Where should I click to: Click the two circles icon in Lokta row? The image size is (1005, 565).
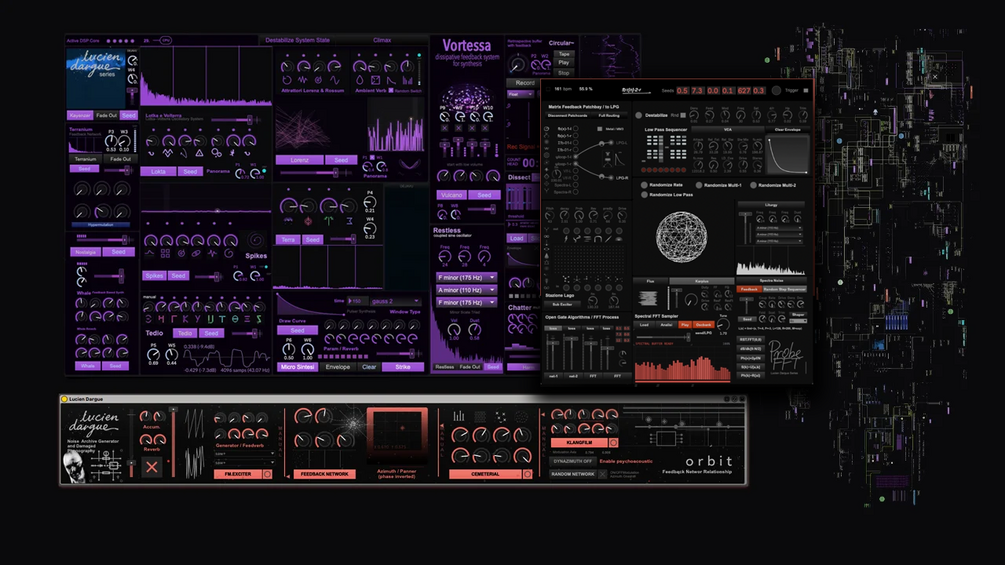217,153
